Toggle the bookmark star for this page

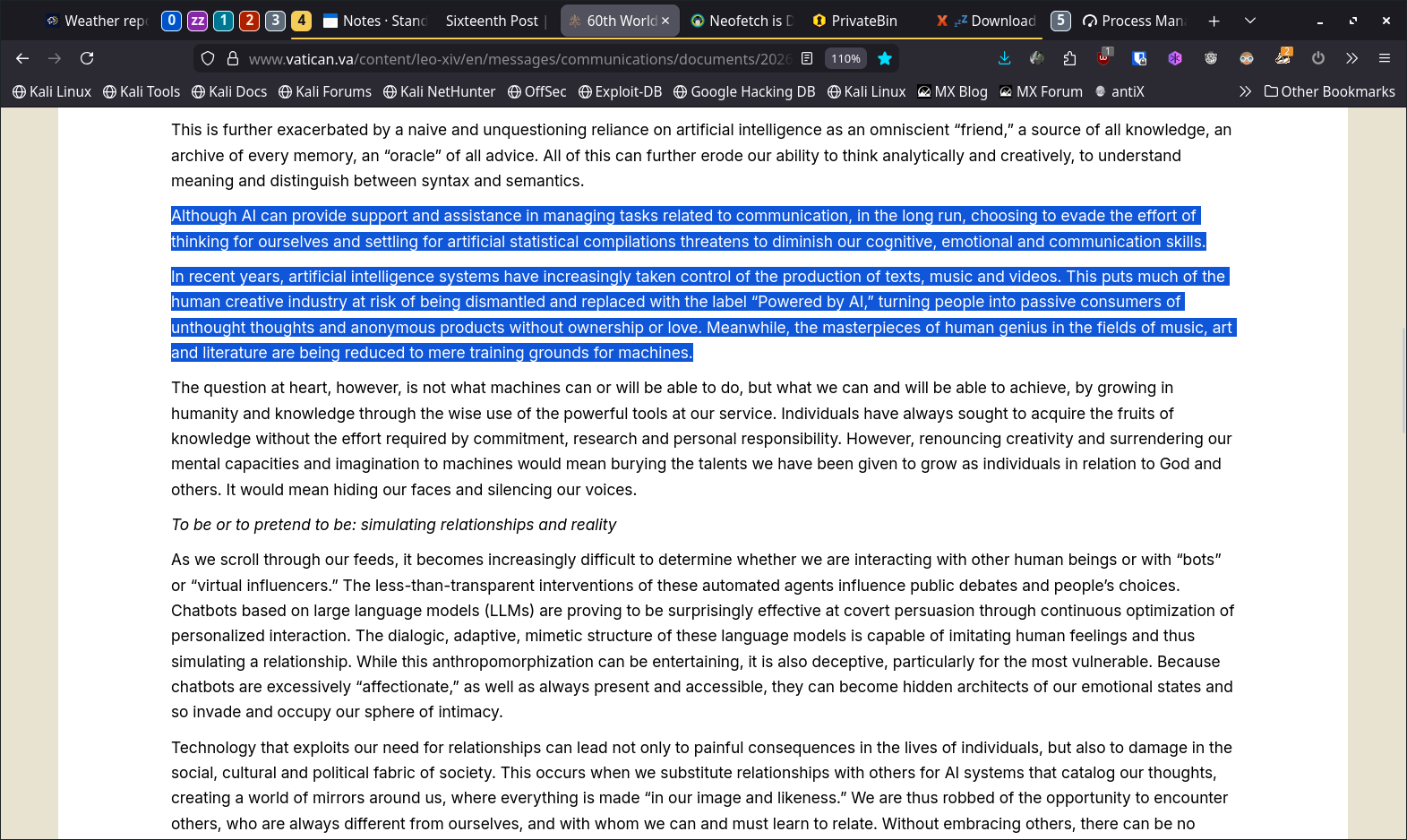pos(885,58)
